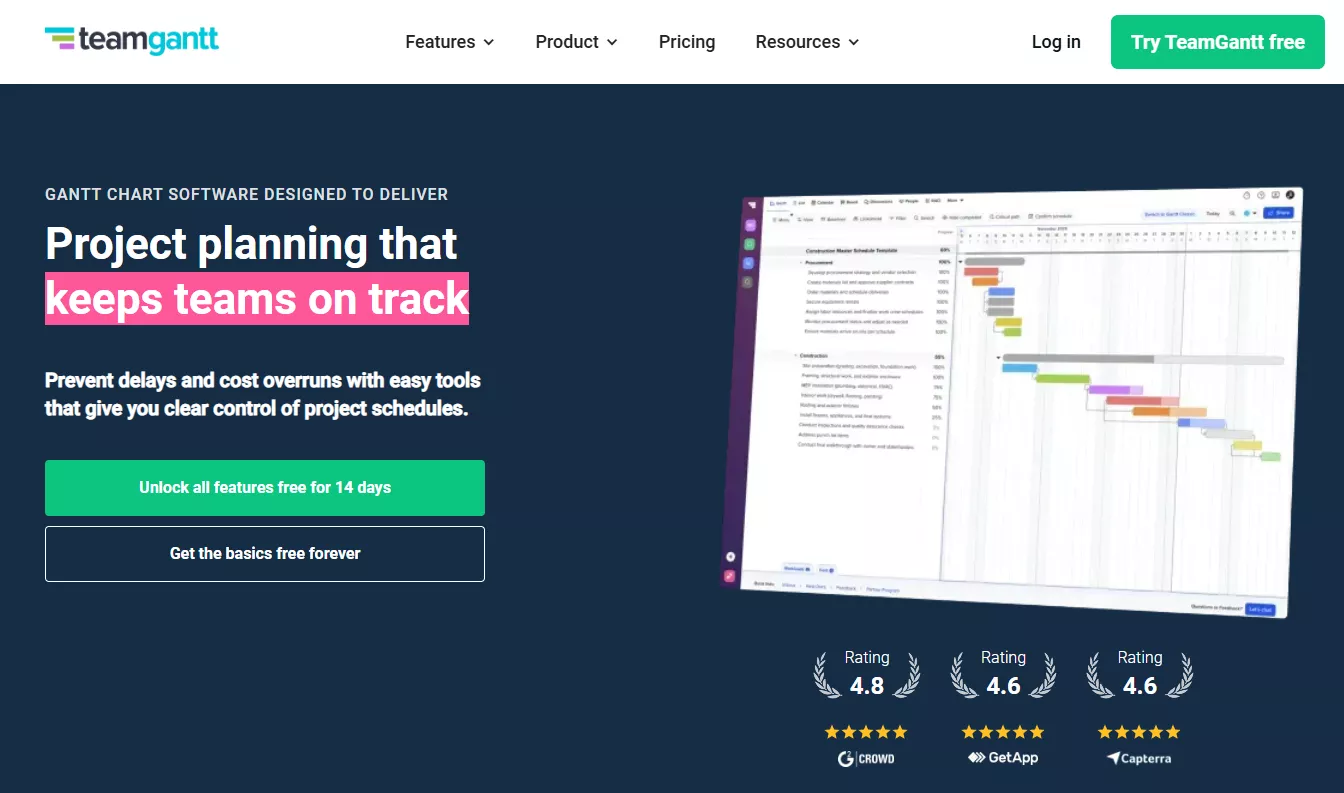Collapse the Construction group bar triangle in the preview
This screenshot has width=1344, height=793.
click(x=998, y=357)
